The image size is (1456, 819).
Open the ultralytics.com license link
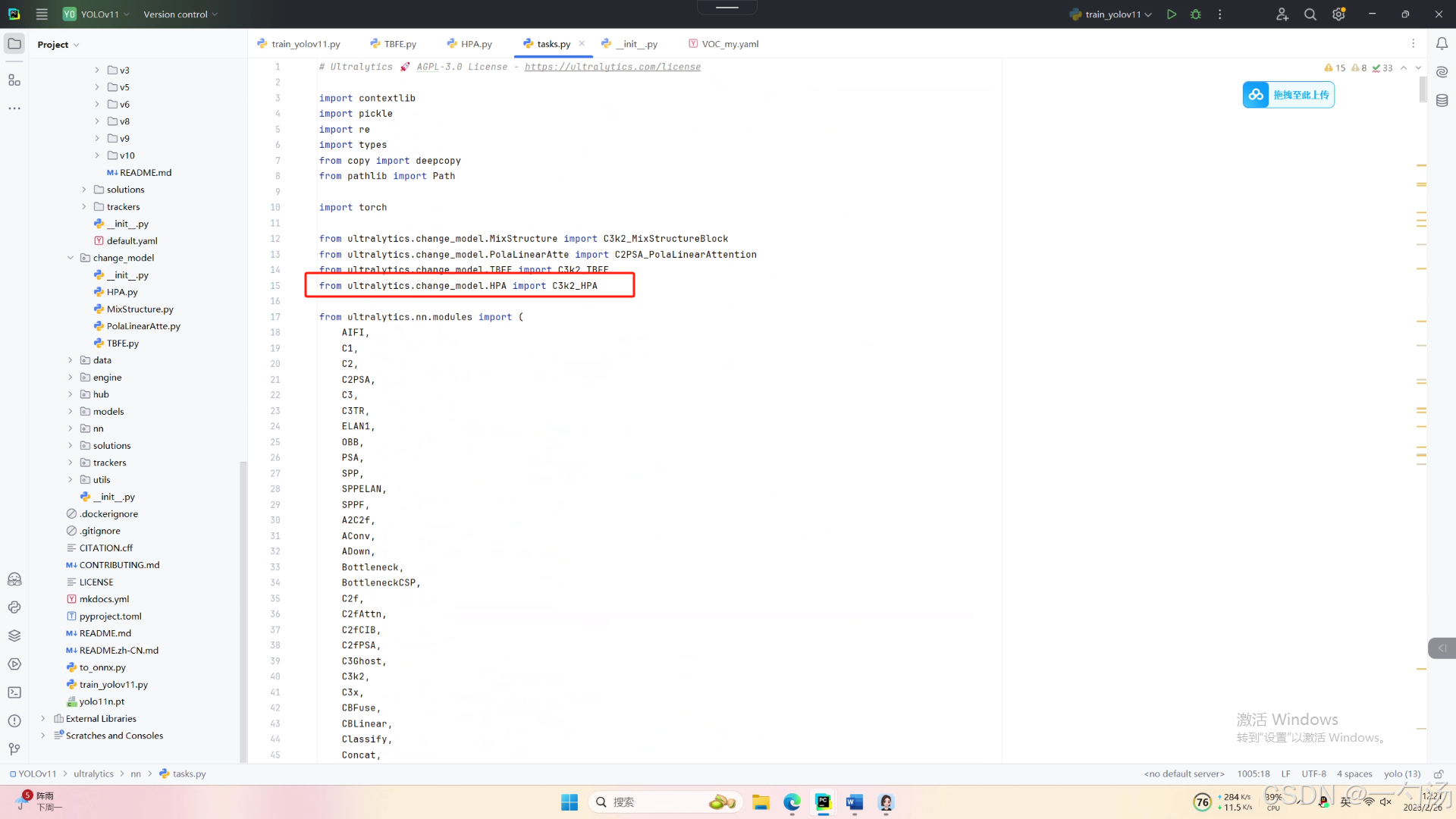(x=612, y=67)
